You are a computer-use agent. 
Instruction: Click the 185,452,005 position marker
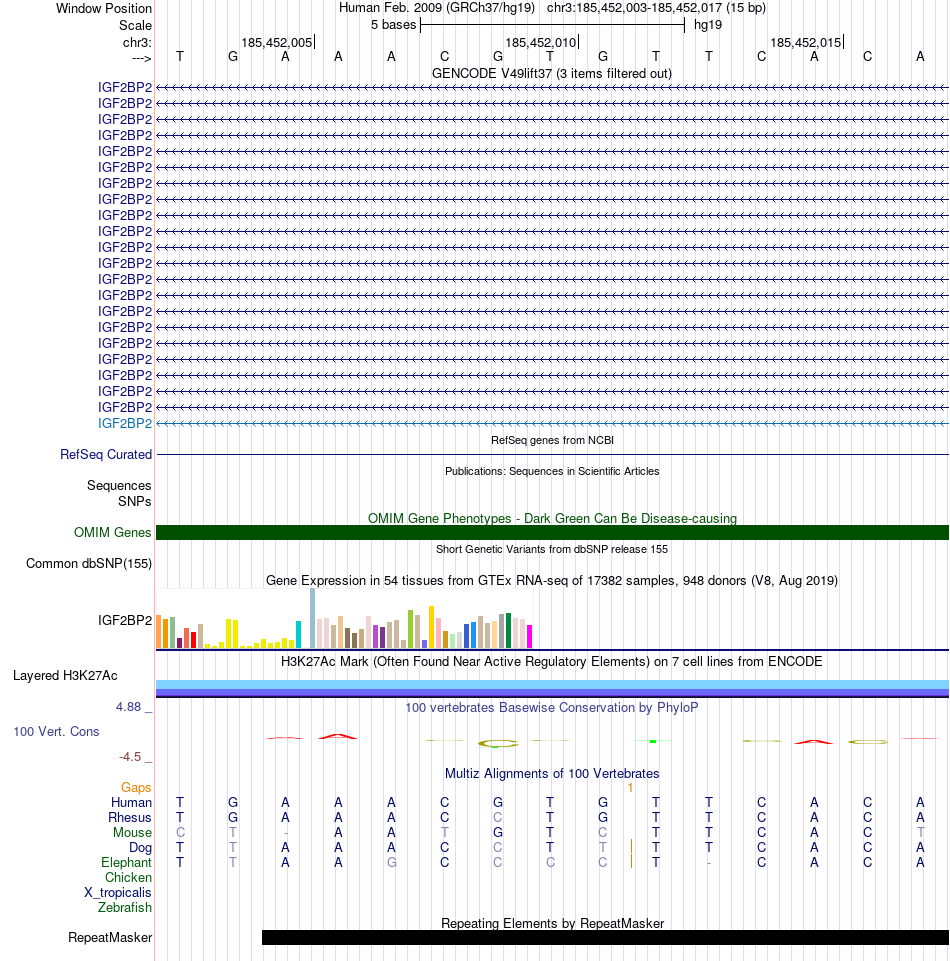coord(277,42)
